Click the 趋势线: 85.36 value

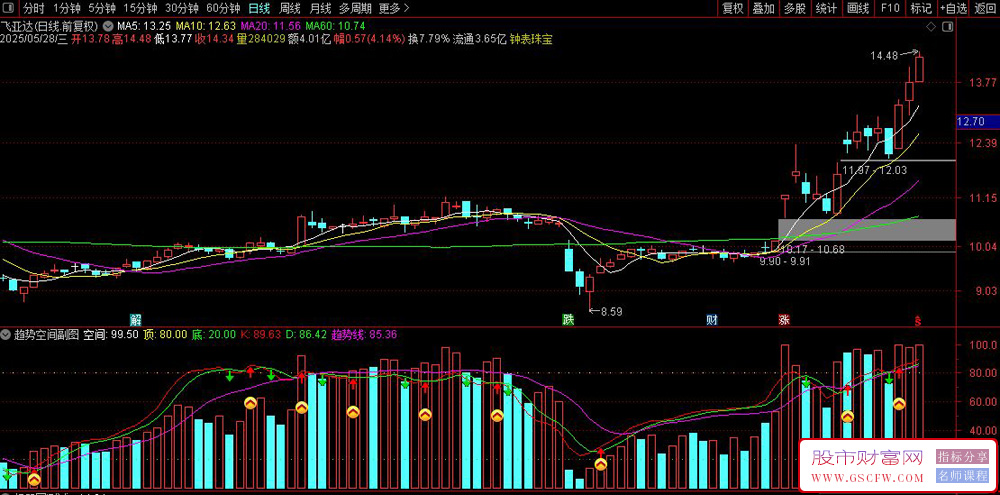[x=364, y=334]
